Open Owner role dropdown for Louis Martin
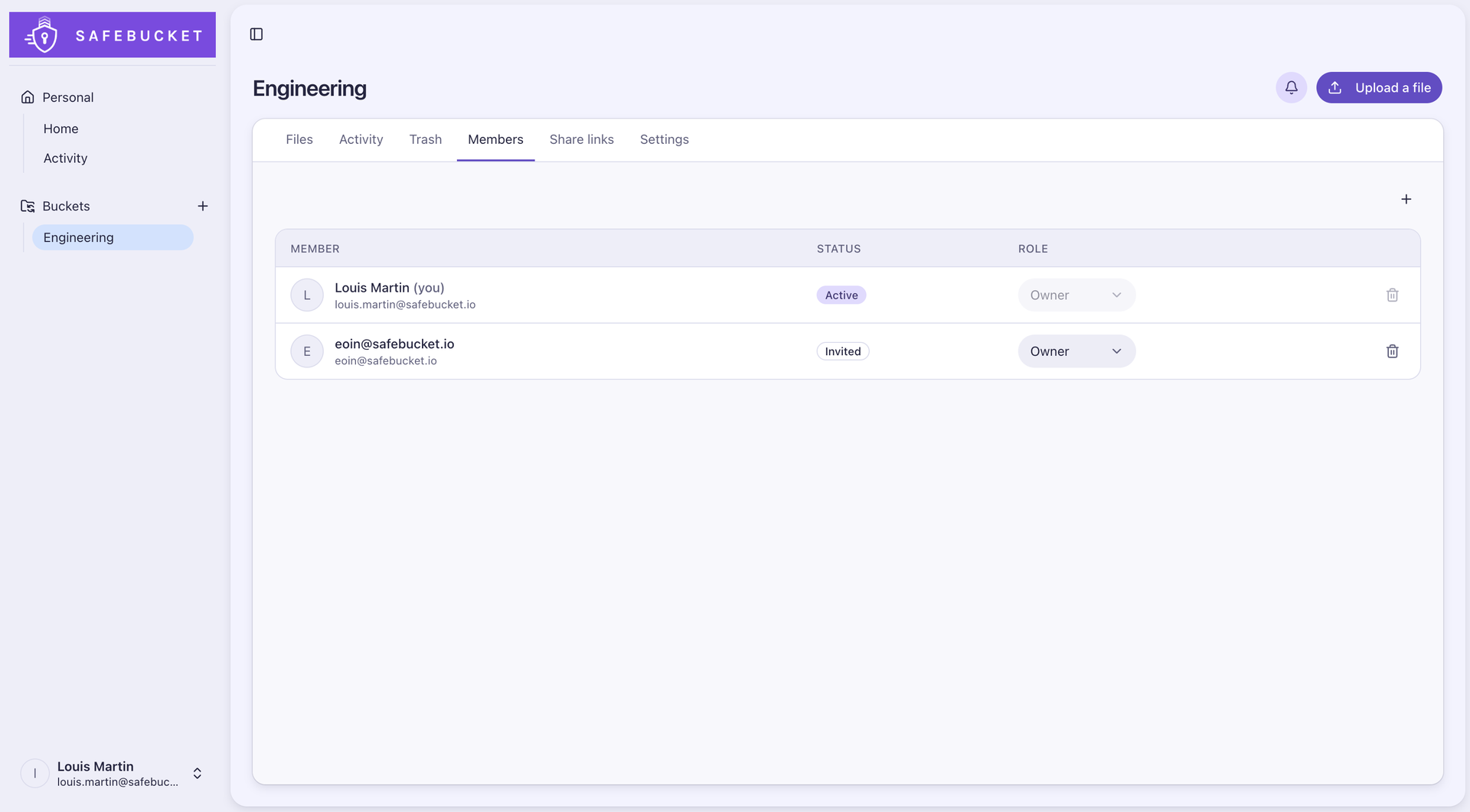Image resolution: width=1470 pixels, height=812 pixels. coord(1076,295)
